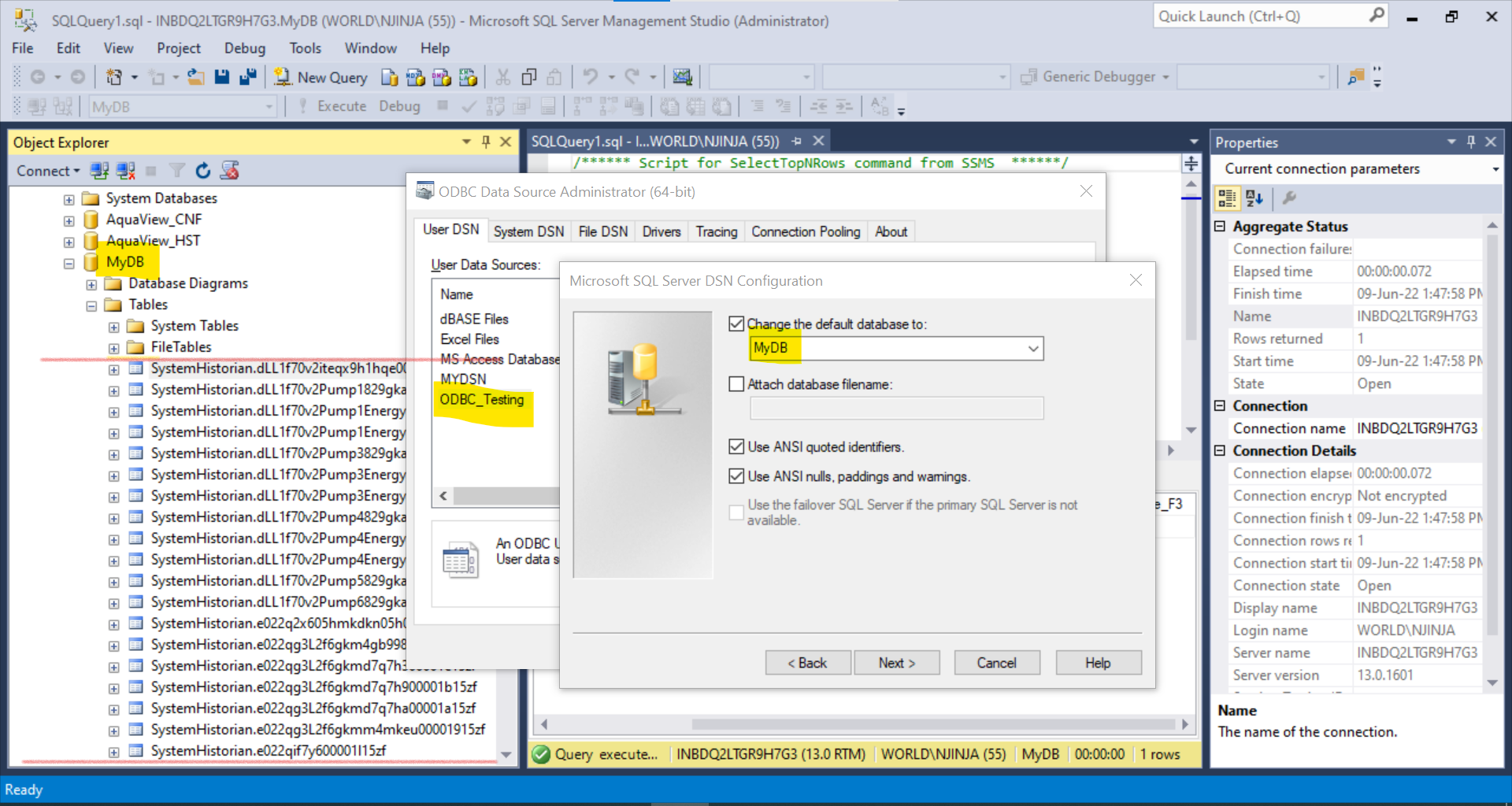Expand the System Databases folder
This screenshot has width=1512, height=806.
pyautogui.click(x=69, y=199)
